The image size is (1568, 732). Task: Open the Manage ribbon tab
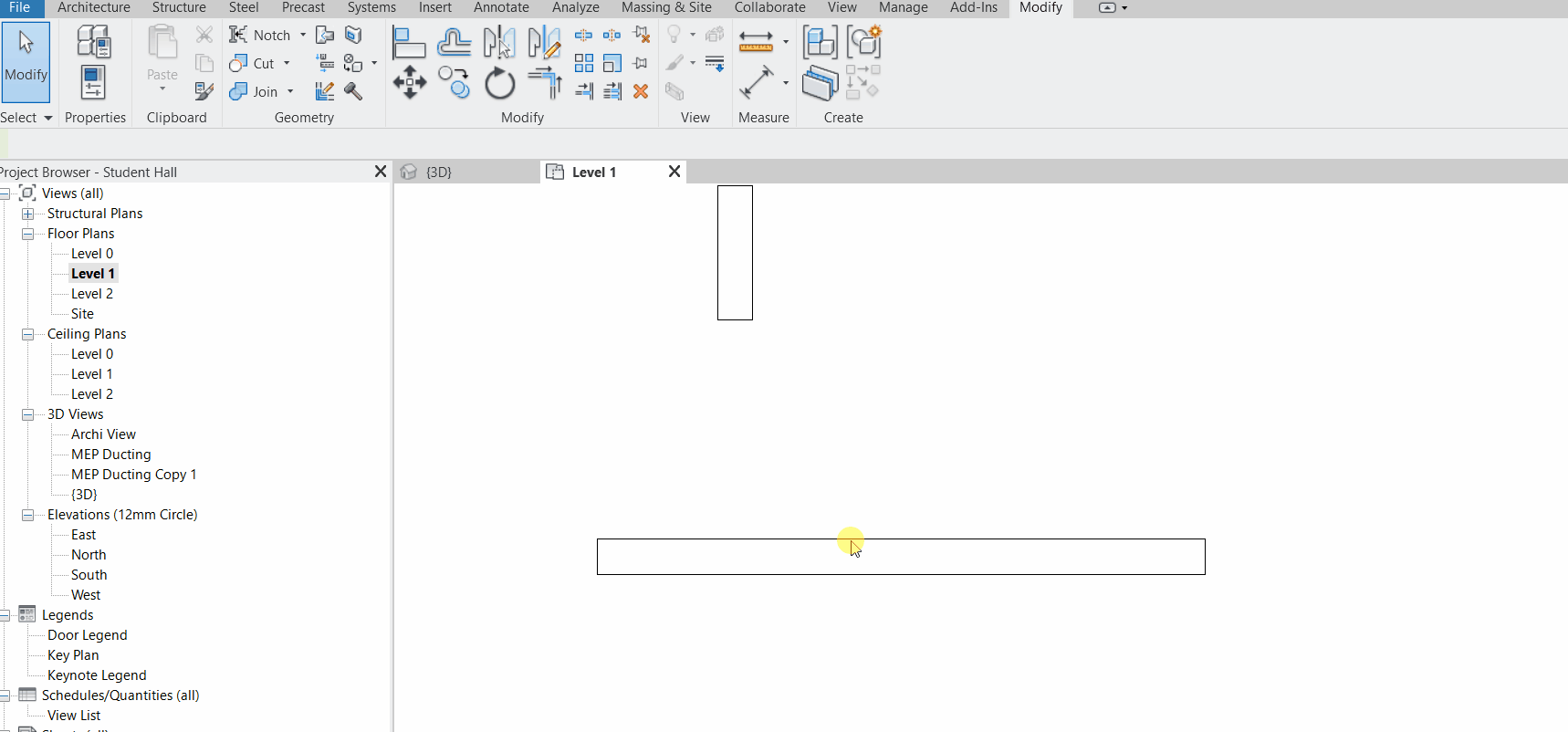[904, 7]
